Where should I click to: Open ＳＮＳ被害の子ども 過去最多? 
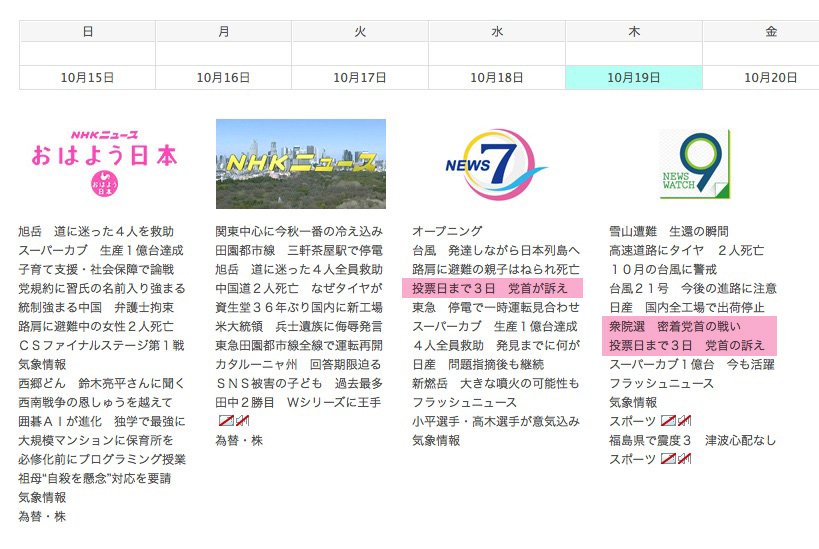[299, 383]
